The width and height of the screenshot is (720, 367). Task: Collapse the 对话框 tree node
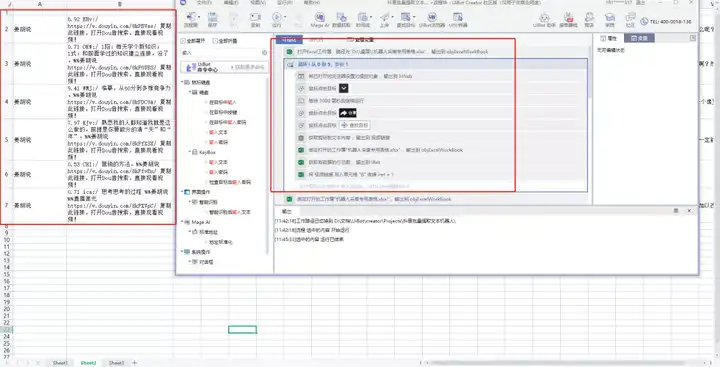click(190, 262)
